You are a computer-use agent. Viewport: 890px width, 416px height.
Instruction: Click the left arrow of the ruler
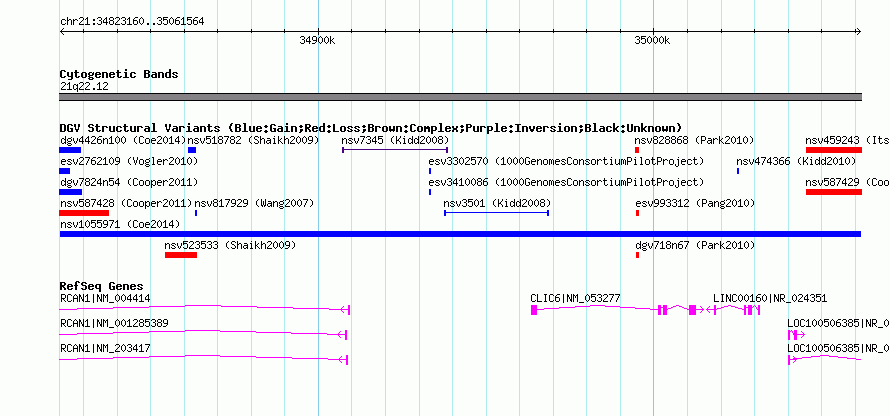(x=62, y=32)
